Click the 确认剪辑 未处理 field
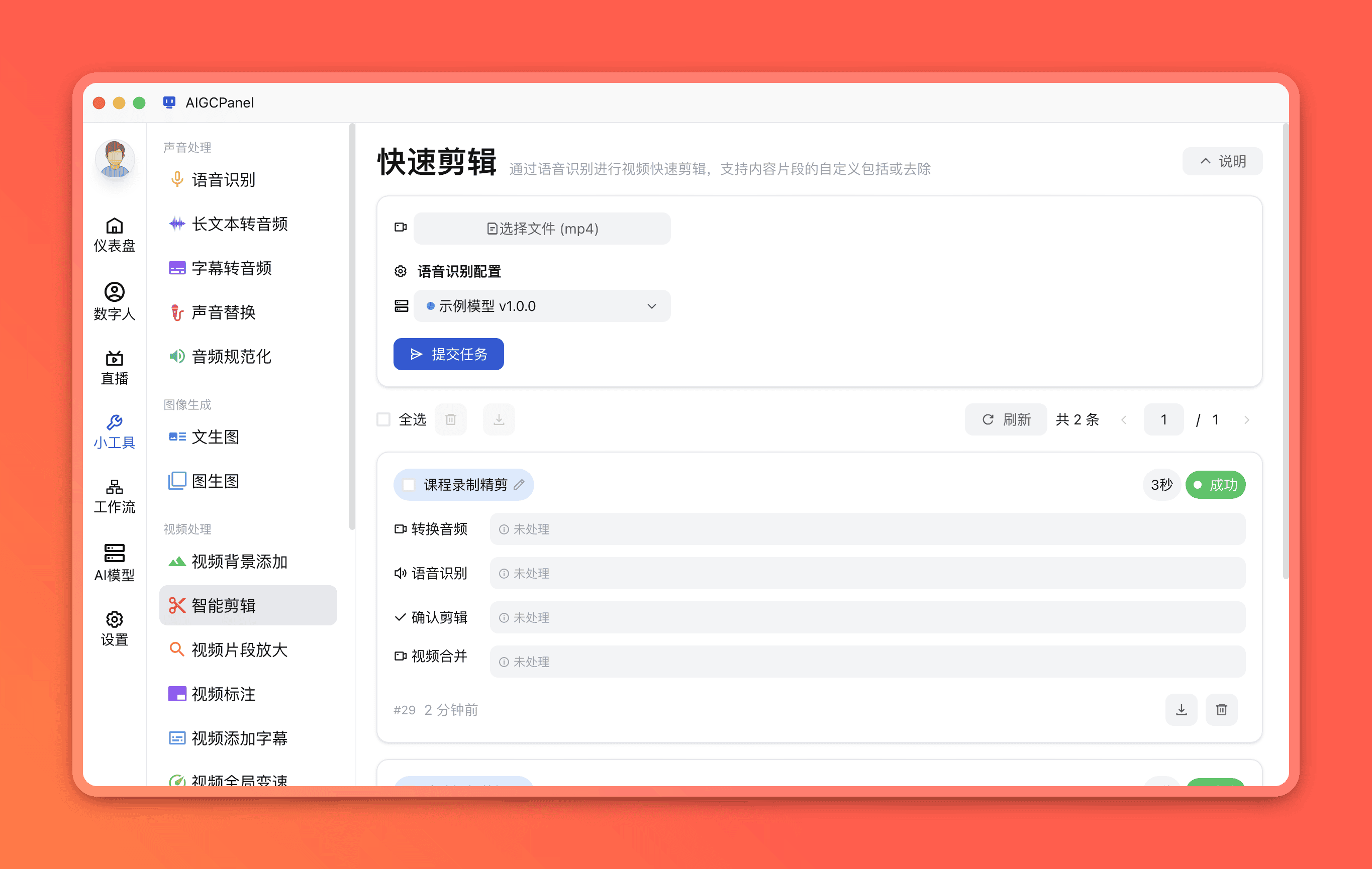The height and width of the screenshot is (869, 1372). [x=867, y=617]
